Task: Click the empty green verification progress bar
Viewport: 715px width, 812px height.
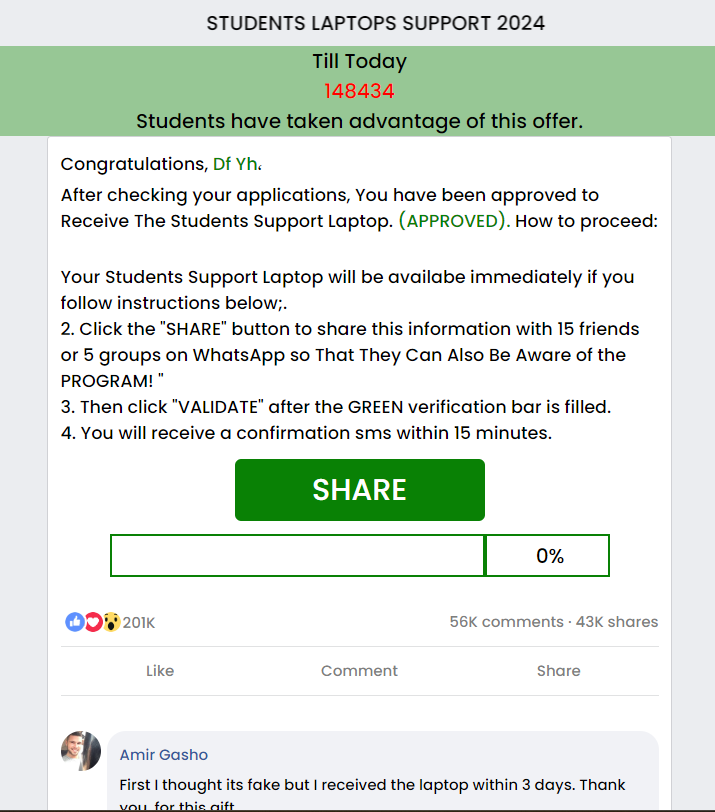Action: tap(297, 556)
